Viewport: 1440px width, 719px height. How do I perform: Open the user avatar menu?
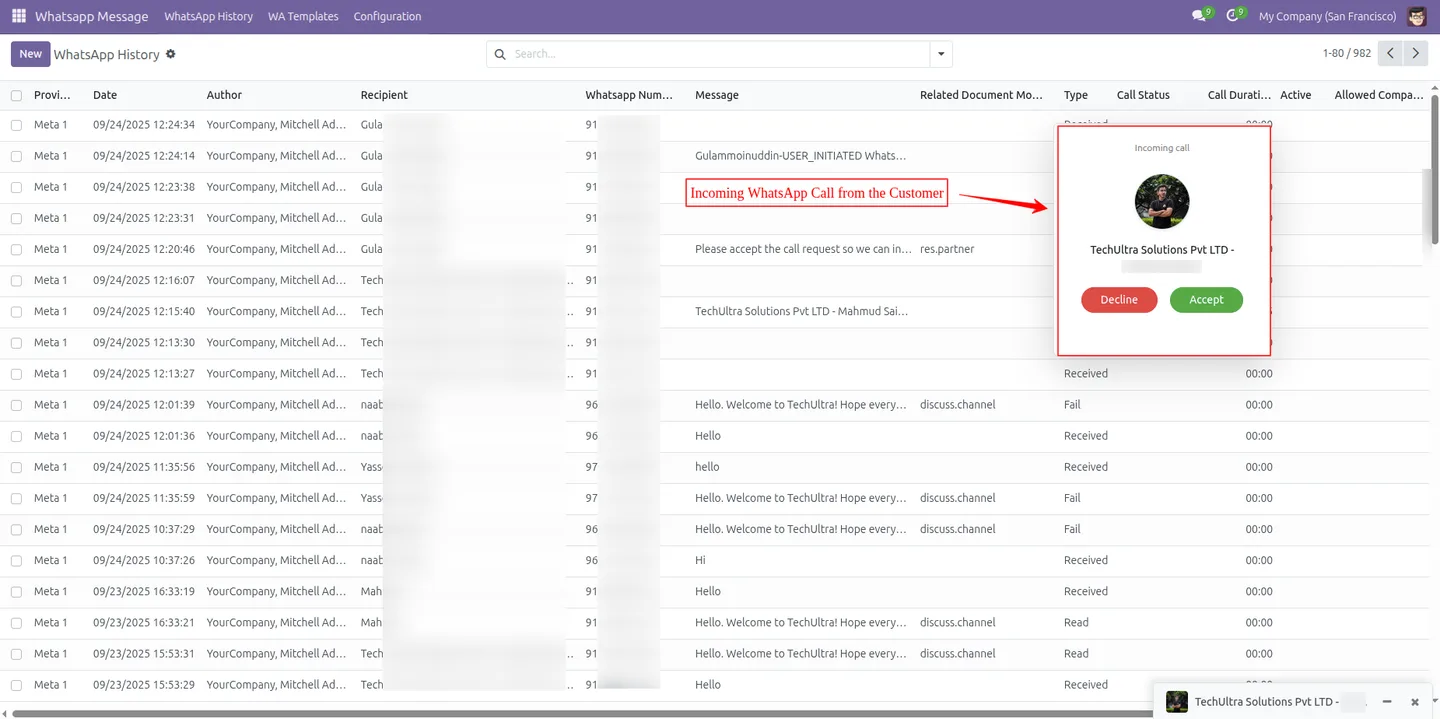pos(1416,16)
